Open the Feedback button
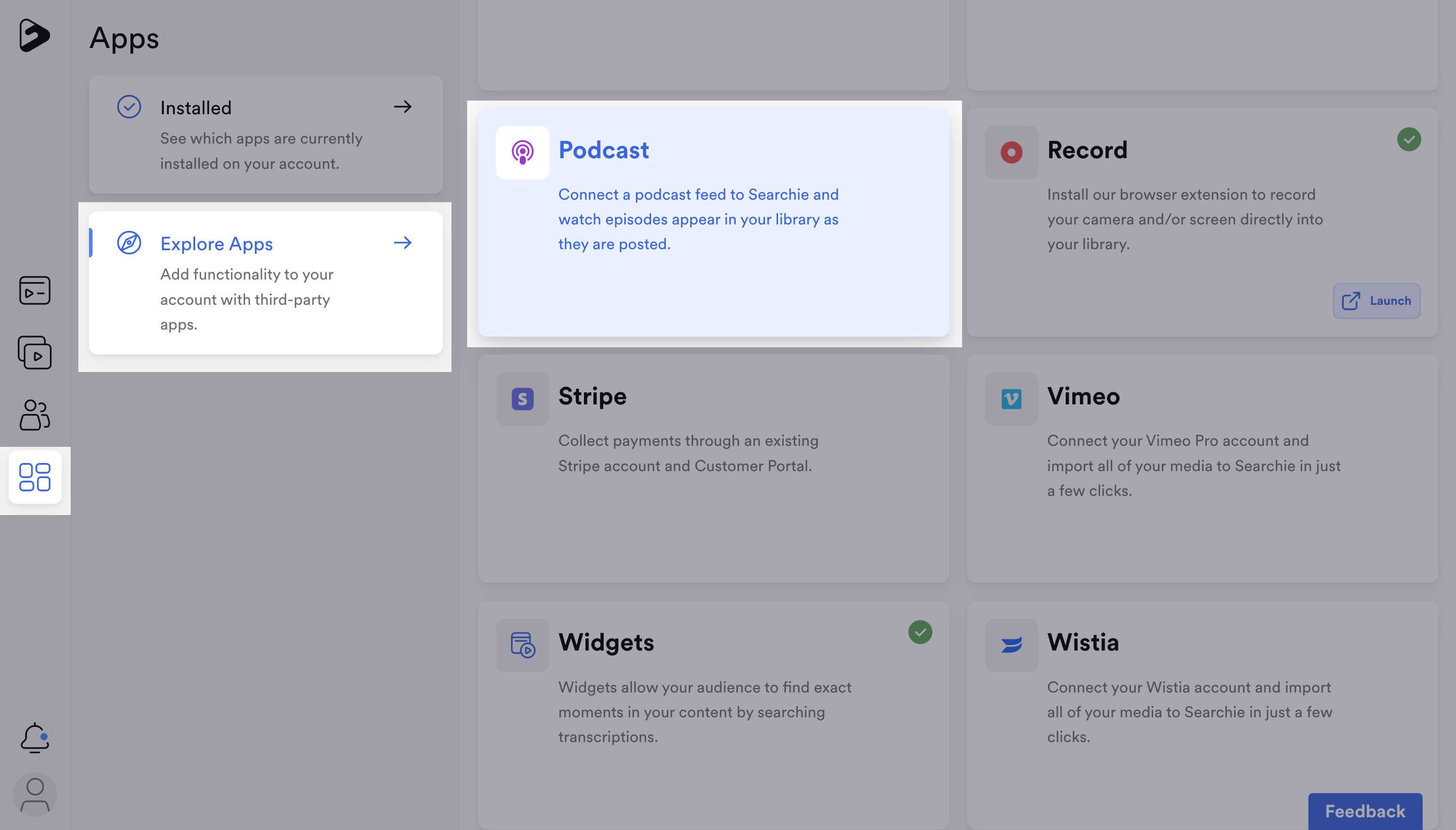 1365,811
